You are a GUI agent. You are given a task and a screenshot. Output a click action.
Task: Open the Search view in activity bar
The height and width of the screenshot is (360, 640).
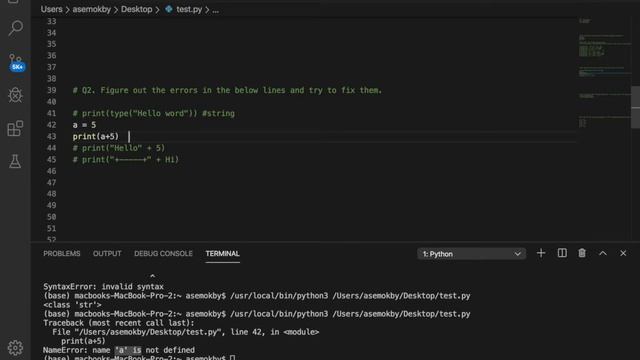16,28
